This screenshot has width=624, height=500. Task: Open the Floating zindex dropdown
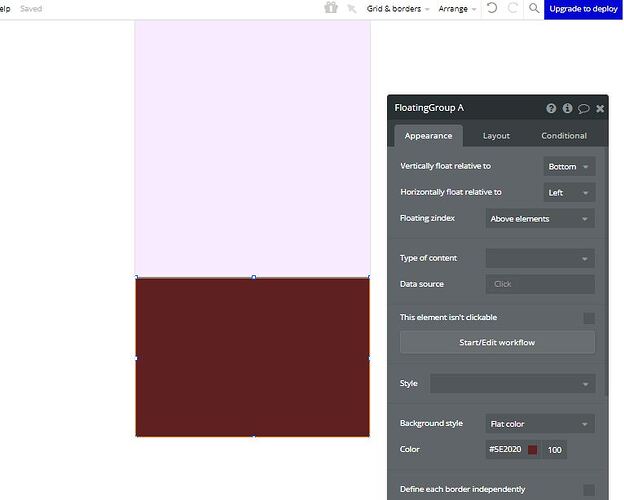[540, 219]
